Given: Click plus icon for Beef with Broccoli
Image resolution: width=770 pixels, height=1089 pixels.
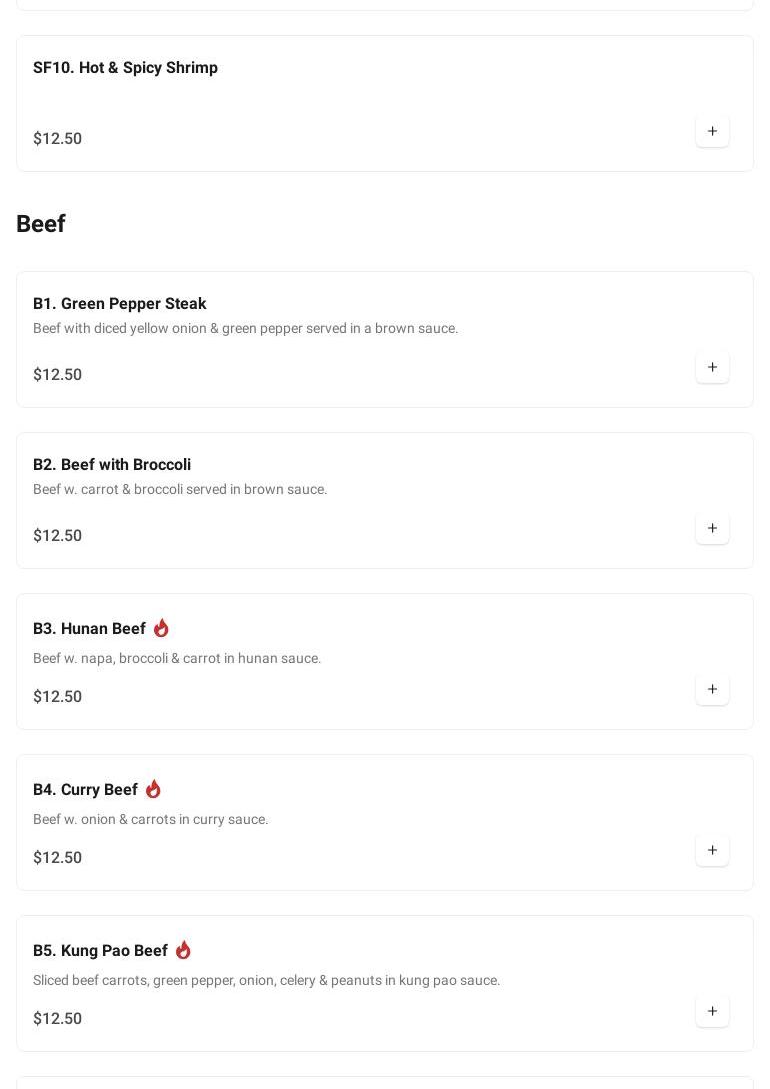Looking at the screenshot, I should pyautogui.click(x=712, y=528).
